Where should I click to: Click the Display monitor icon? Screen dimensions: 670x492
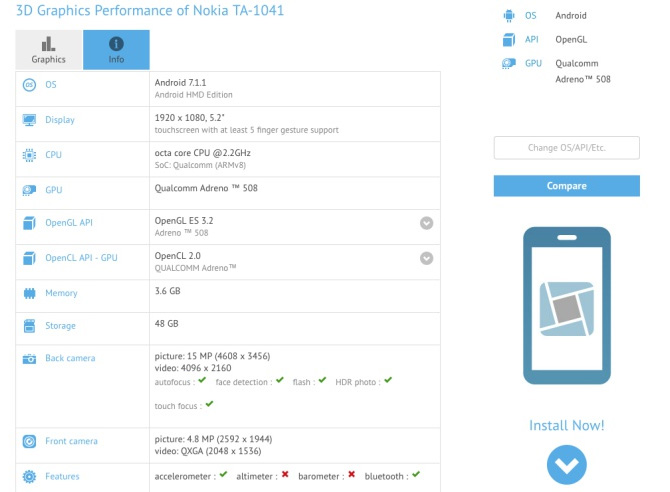29,120
